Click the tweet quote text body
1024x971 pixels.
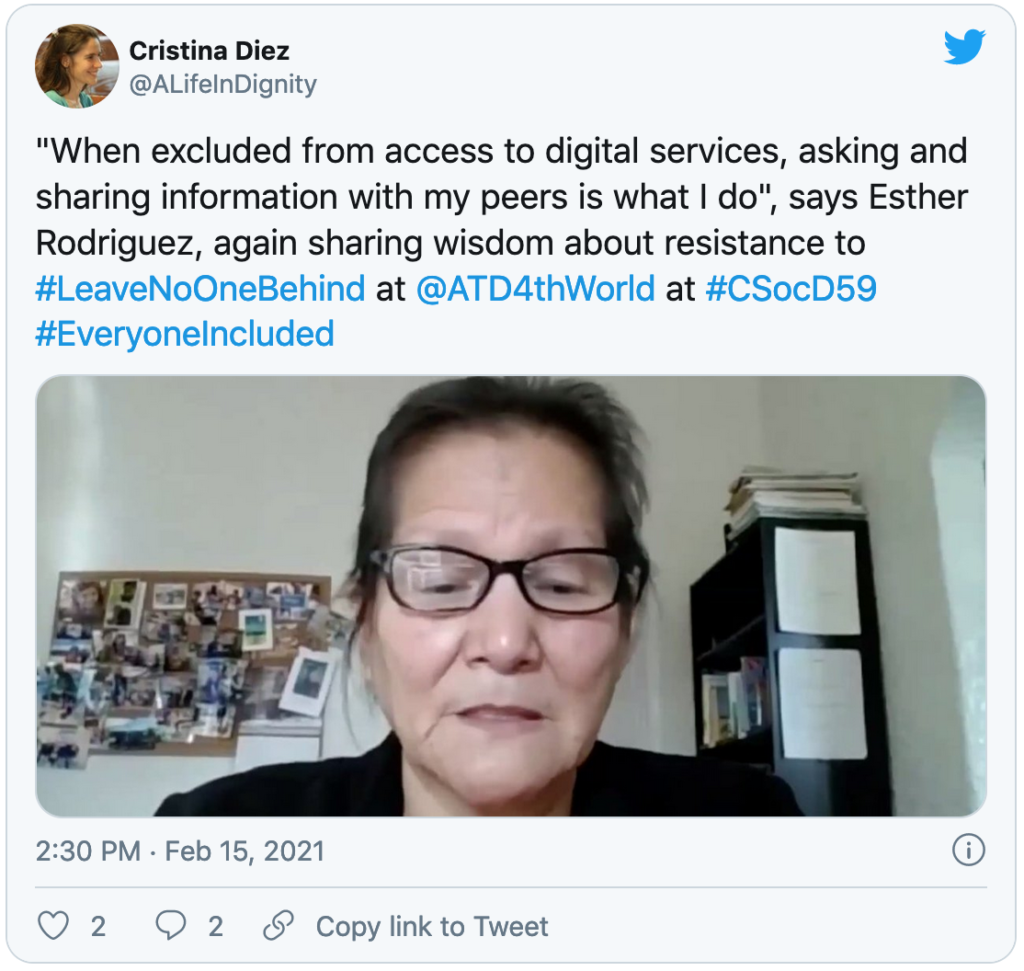pos(502,196)
